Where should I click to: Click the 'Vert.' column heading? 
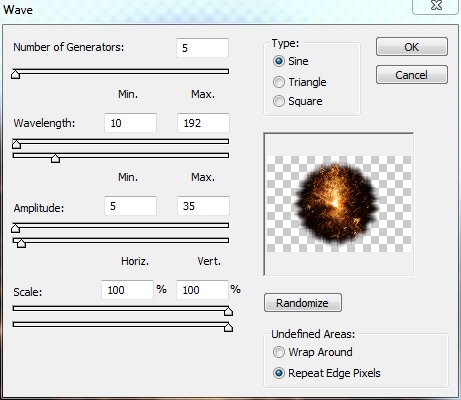(209, 261)
